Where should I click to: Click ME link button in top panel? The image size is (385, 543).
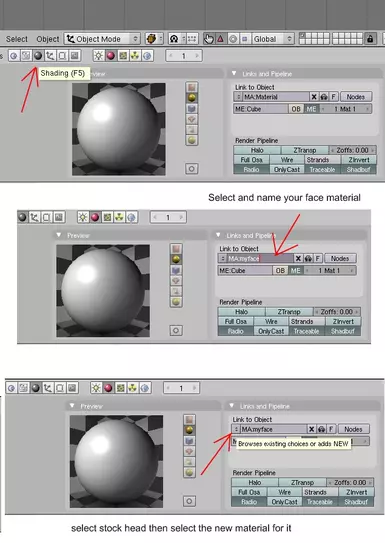[x=311, y=109]
